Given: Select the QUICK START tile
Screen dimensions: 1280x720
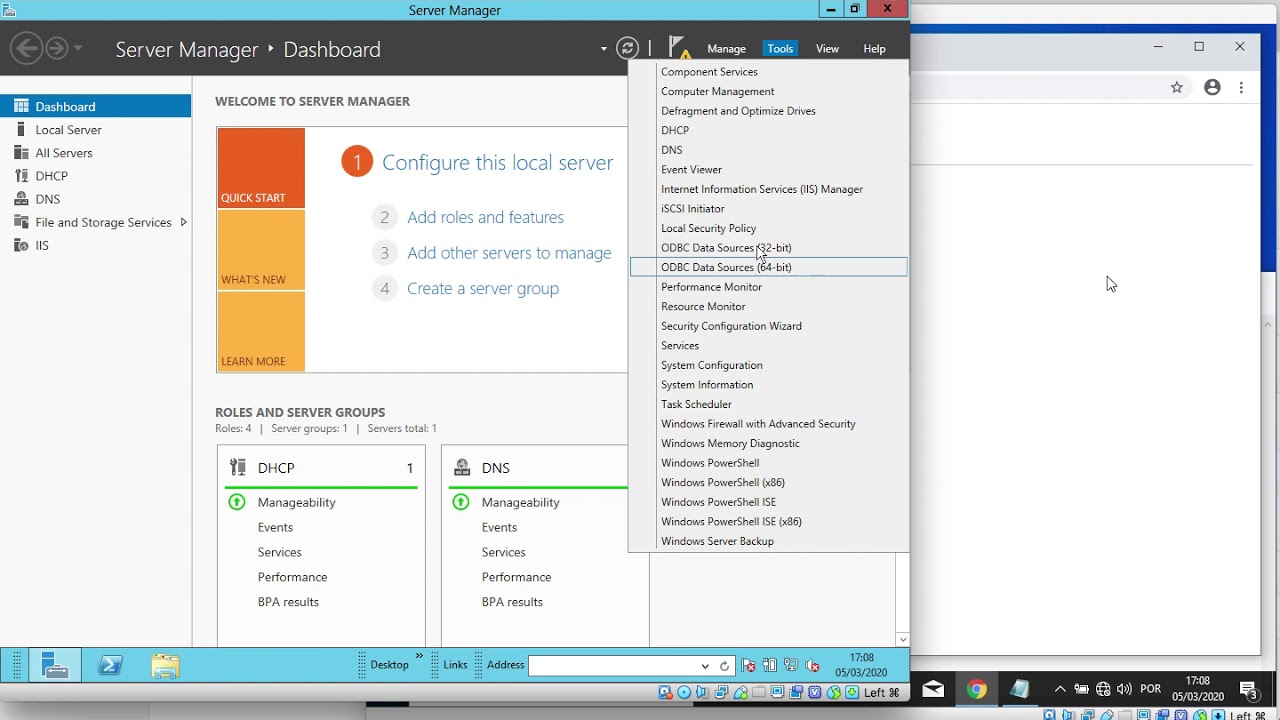Looking at the screenshot, I should click(x=261, y=168).
